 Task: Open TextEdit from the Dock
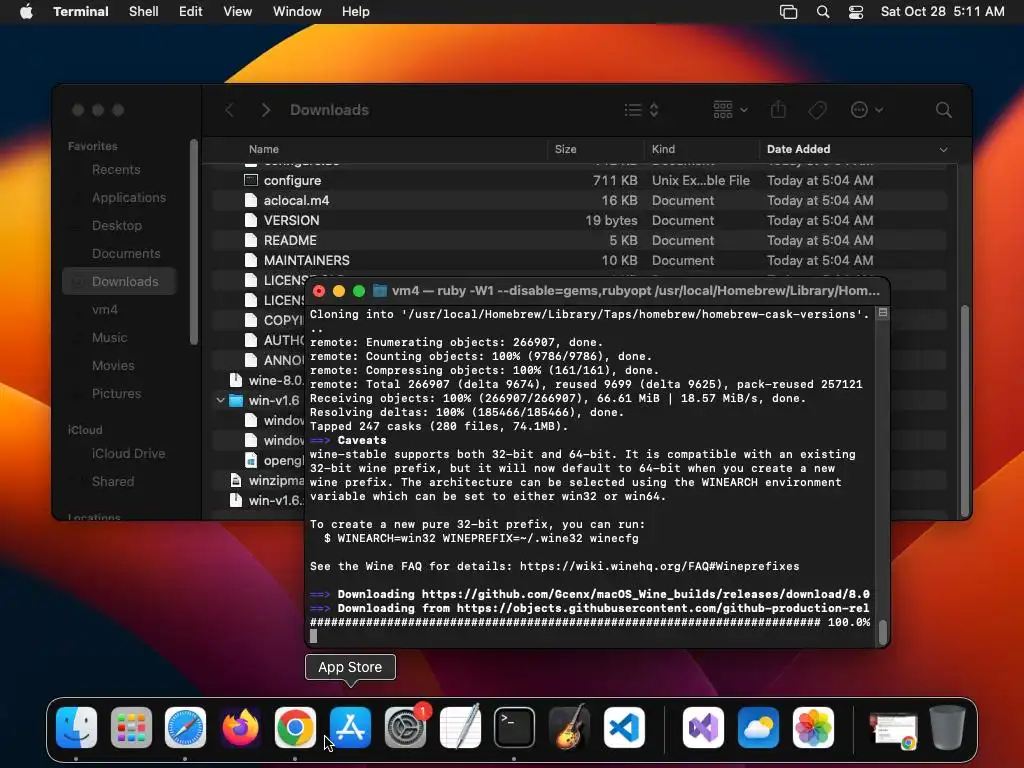[x=460, y=727]
